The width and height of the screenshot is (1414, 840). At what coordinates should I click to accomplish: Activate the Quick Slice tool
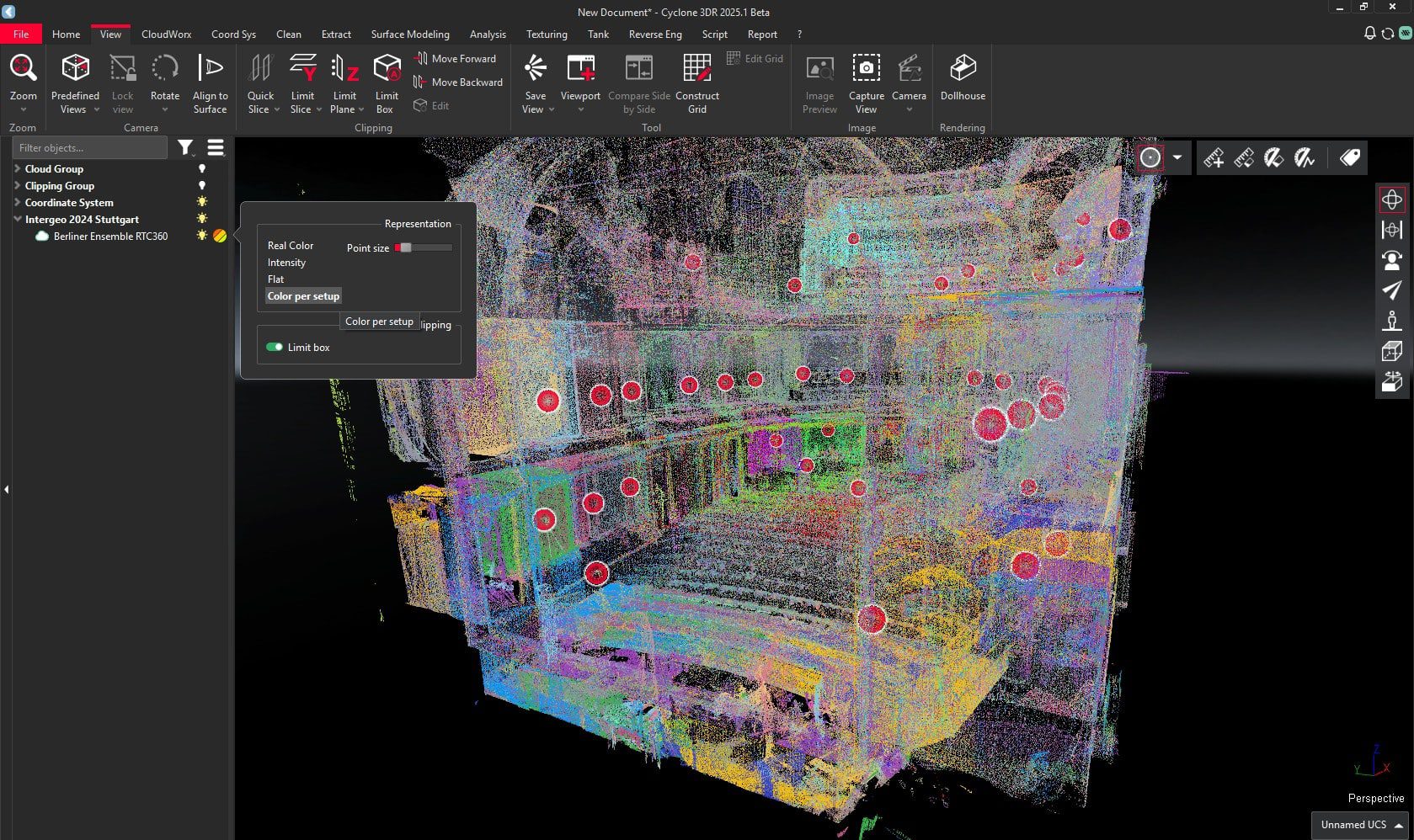(260, 80)
